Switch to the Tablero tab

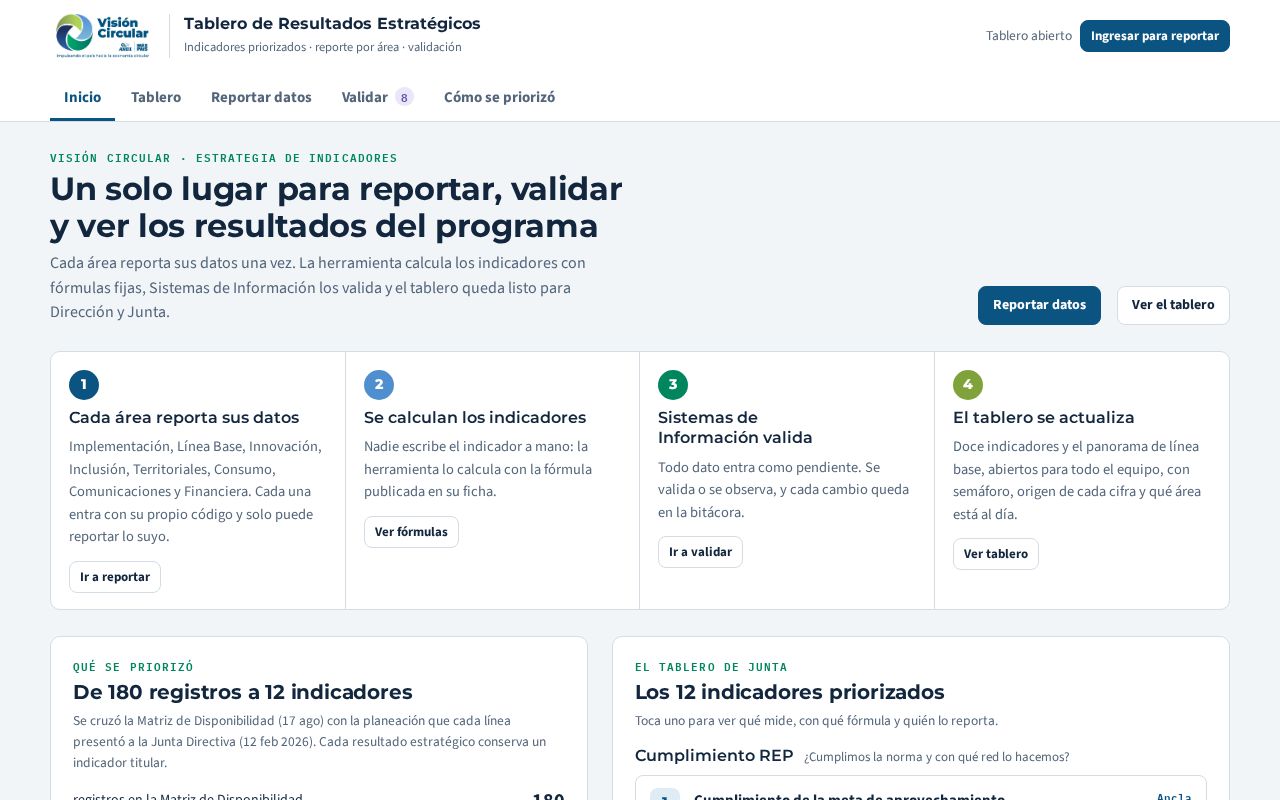156,97
